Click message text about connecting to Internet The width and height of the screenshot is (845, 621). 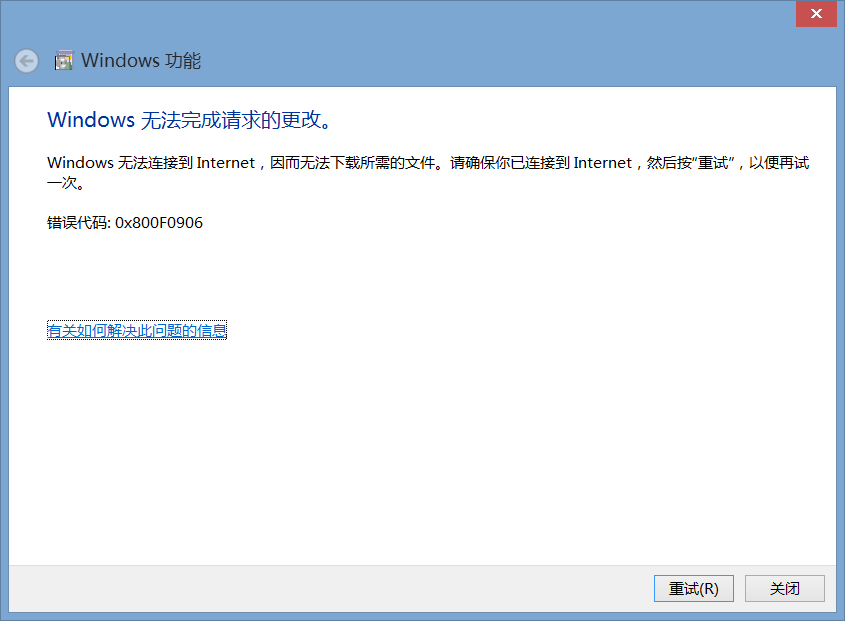[428, 172]
